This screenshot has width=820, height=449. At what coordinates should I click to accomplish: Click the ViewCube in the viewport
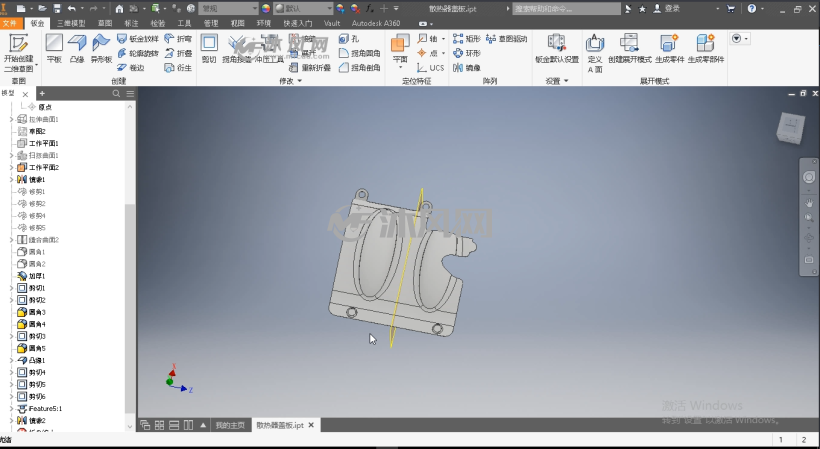tap(790, 127)
